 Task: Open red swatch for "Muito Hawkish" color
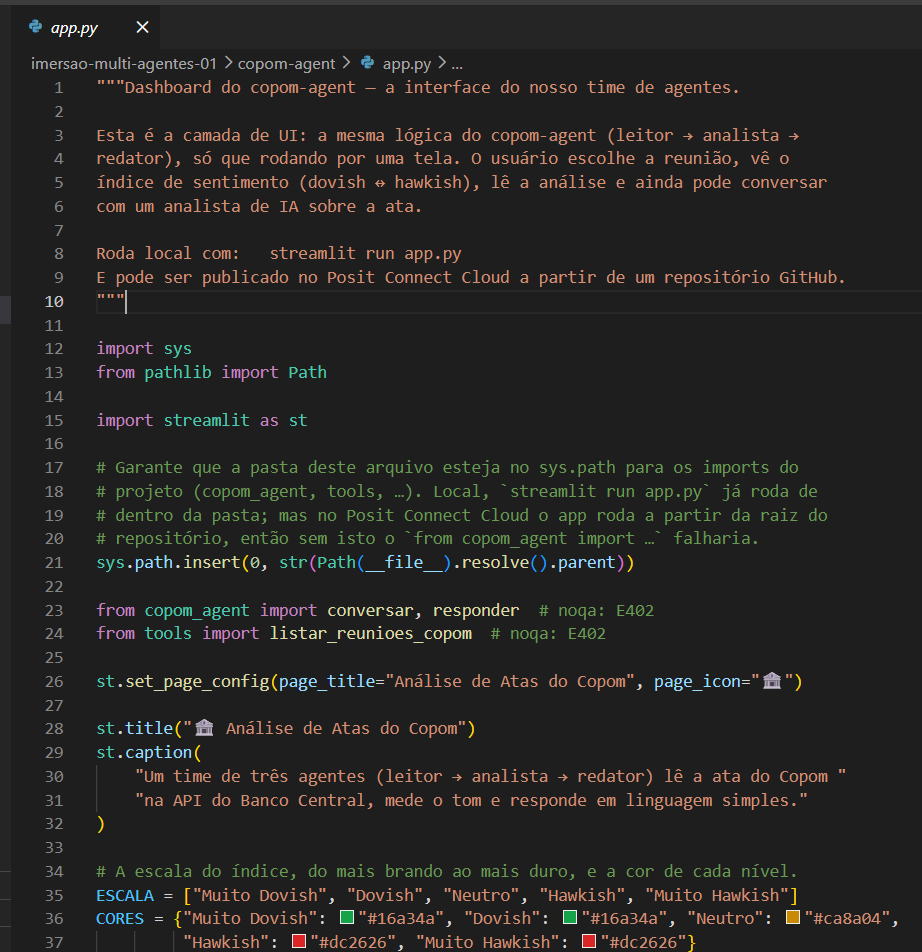588,941
